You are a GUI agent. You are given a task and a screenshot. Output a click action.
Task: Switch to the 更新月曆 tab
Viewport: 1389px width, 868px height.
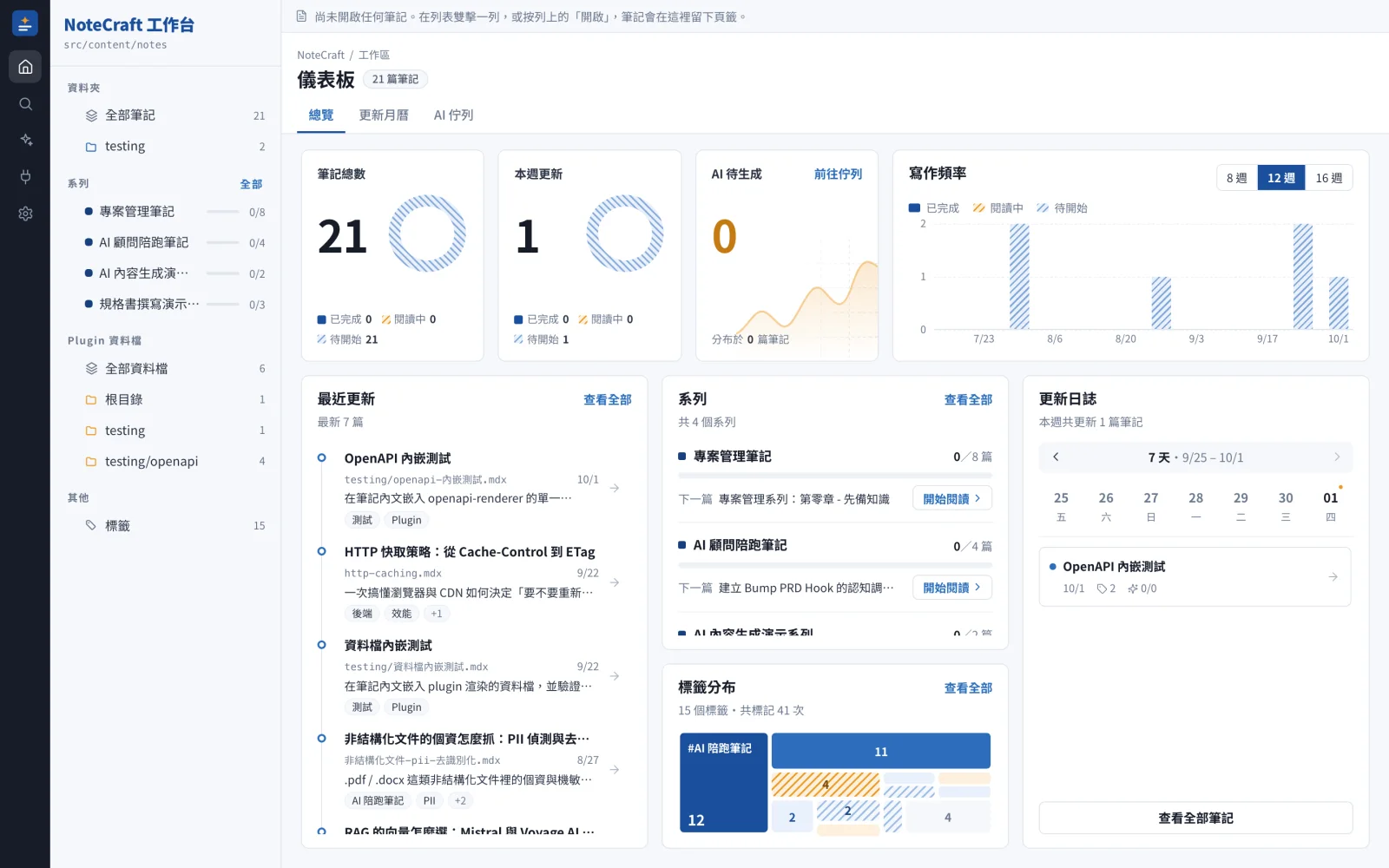pyautogui.click(x=384, y=115)
